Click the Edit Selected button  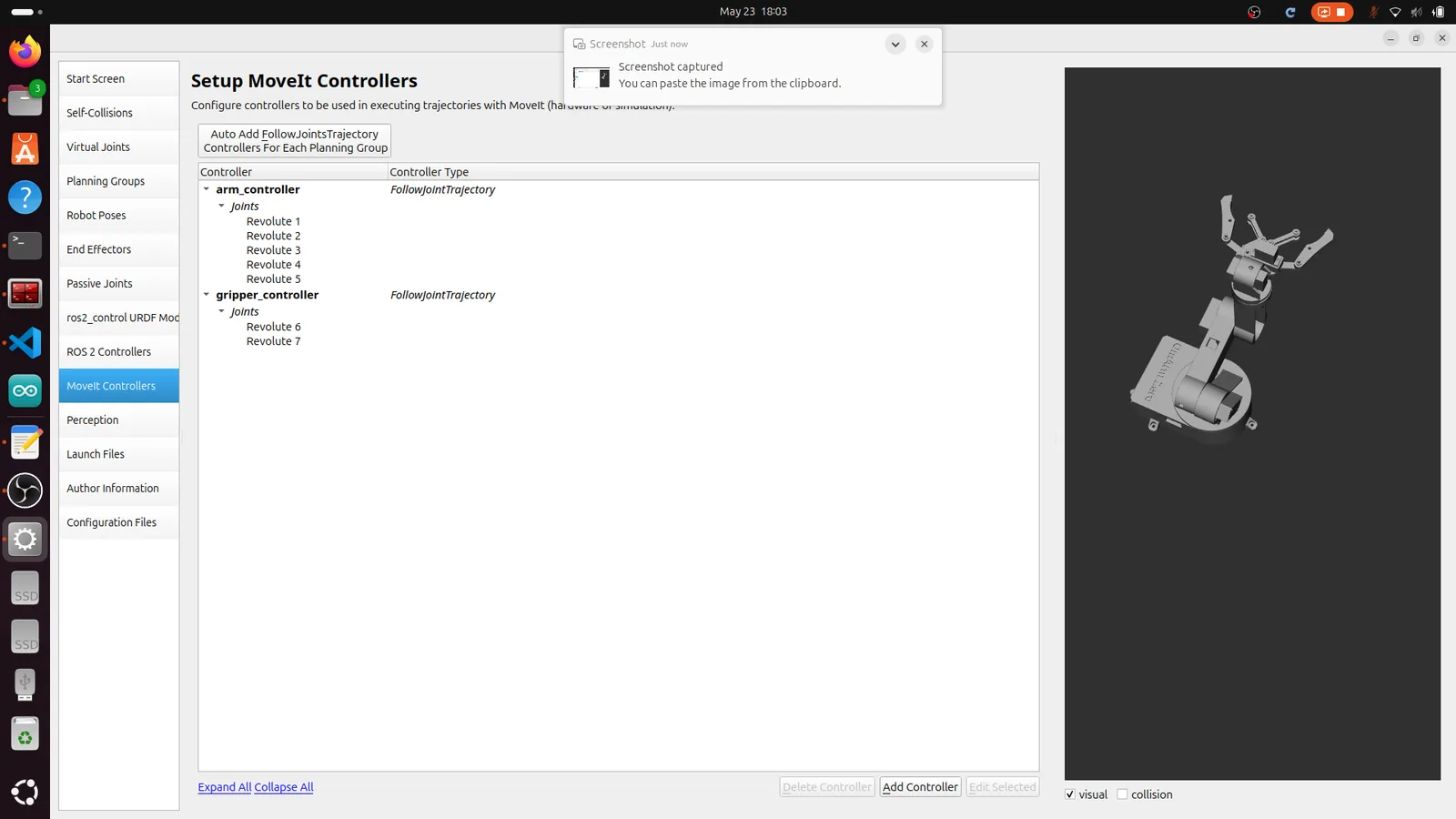tap(1002, 787)
